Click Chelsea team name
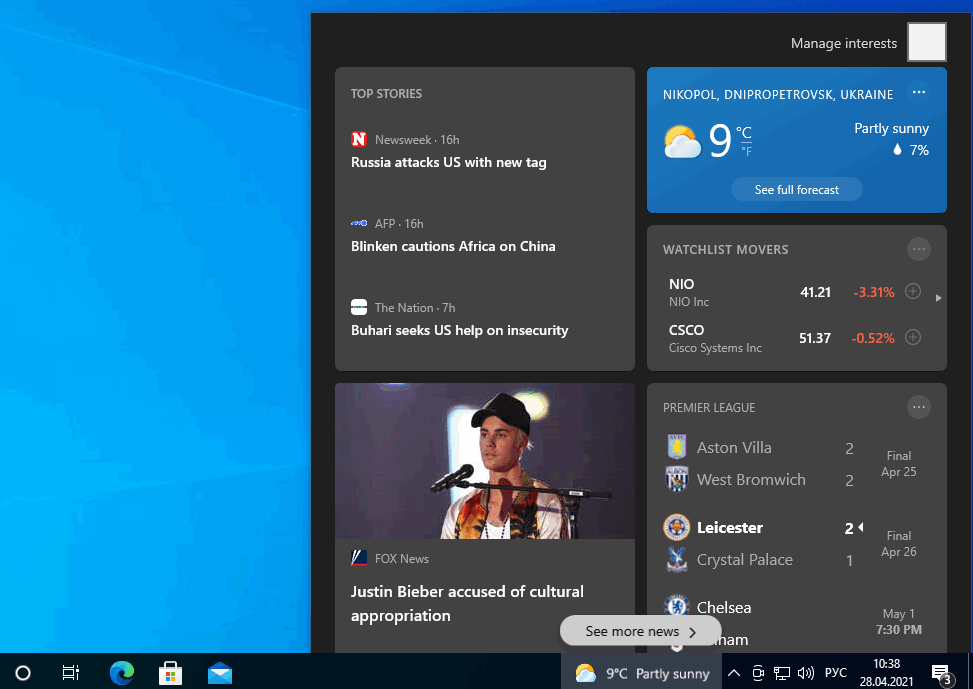973x689 pixels. coord(724,608)
